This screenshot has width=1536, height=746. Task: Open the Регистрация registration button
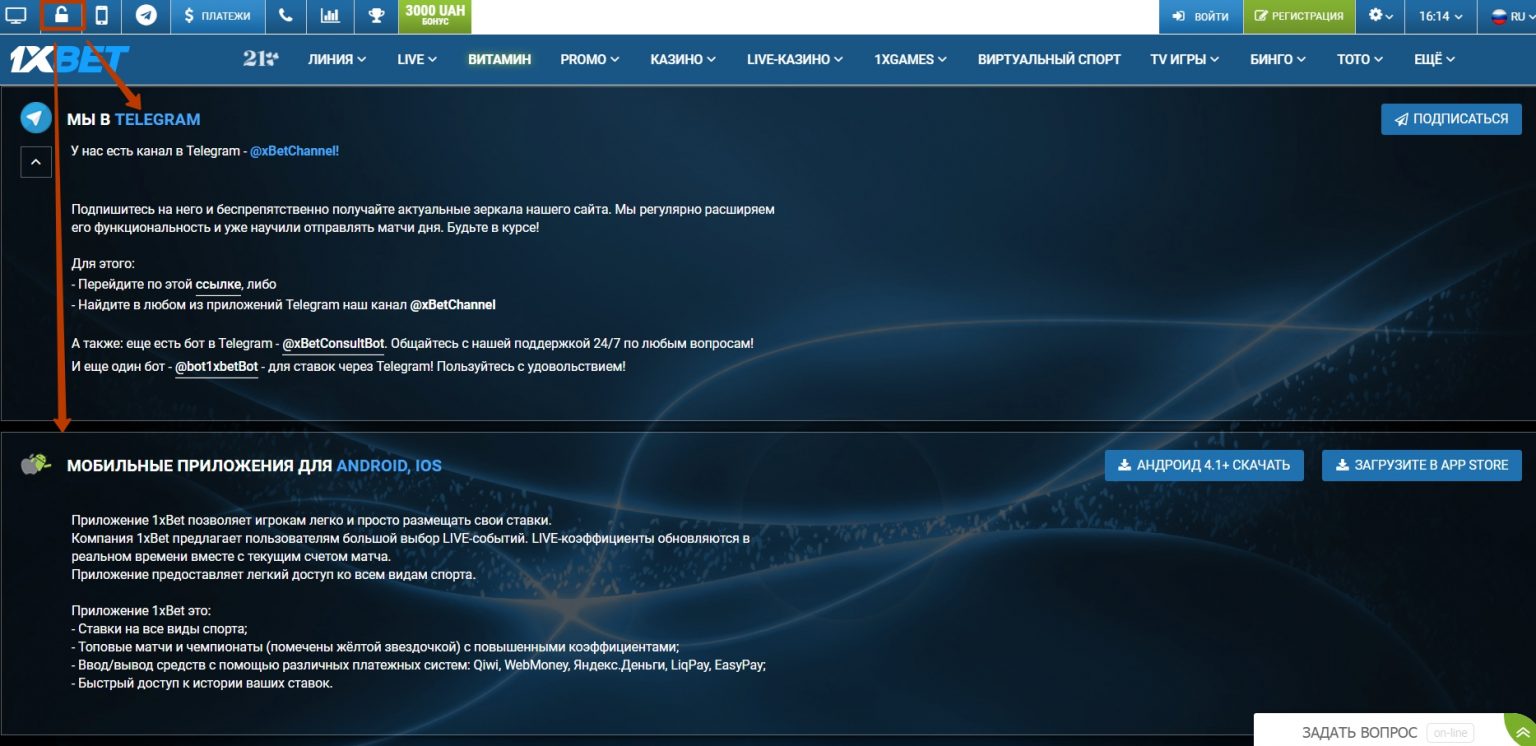(1299, 16)
